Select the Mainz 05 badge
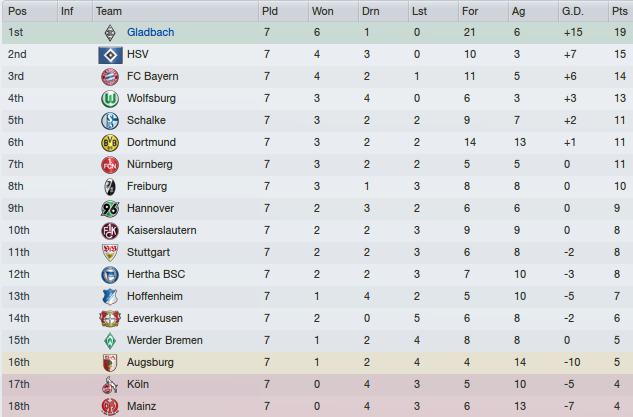The width and height of the screenshot is (633, 417). tap(110, 407)
